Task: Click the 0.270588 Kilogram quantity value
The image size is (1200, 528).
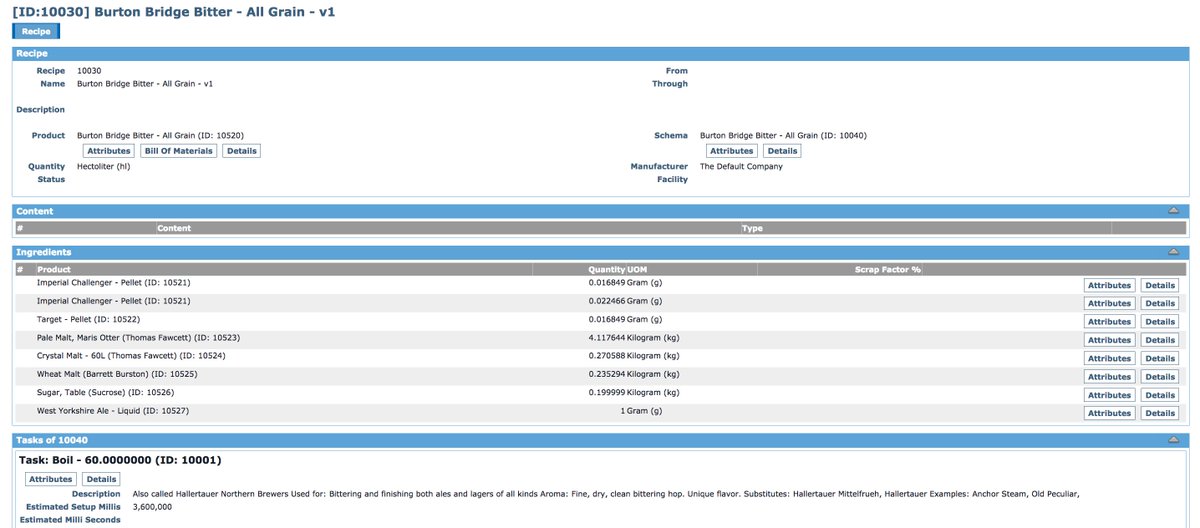Action: point(634,356)
